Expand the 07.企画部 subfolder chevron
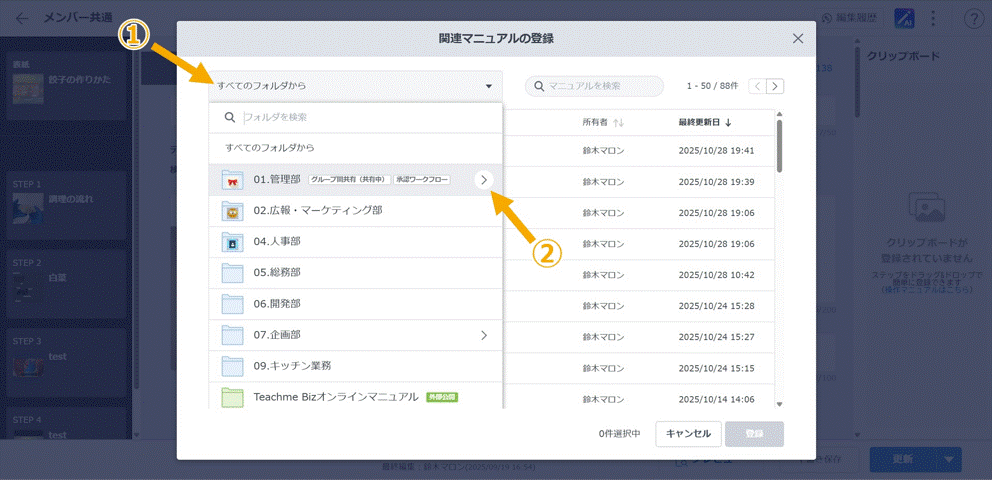This screenshot has width=992, height=480. point(484,335)
